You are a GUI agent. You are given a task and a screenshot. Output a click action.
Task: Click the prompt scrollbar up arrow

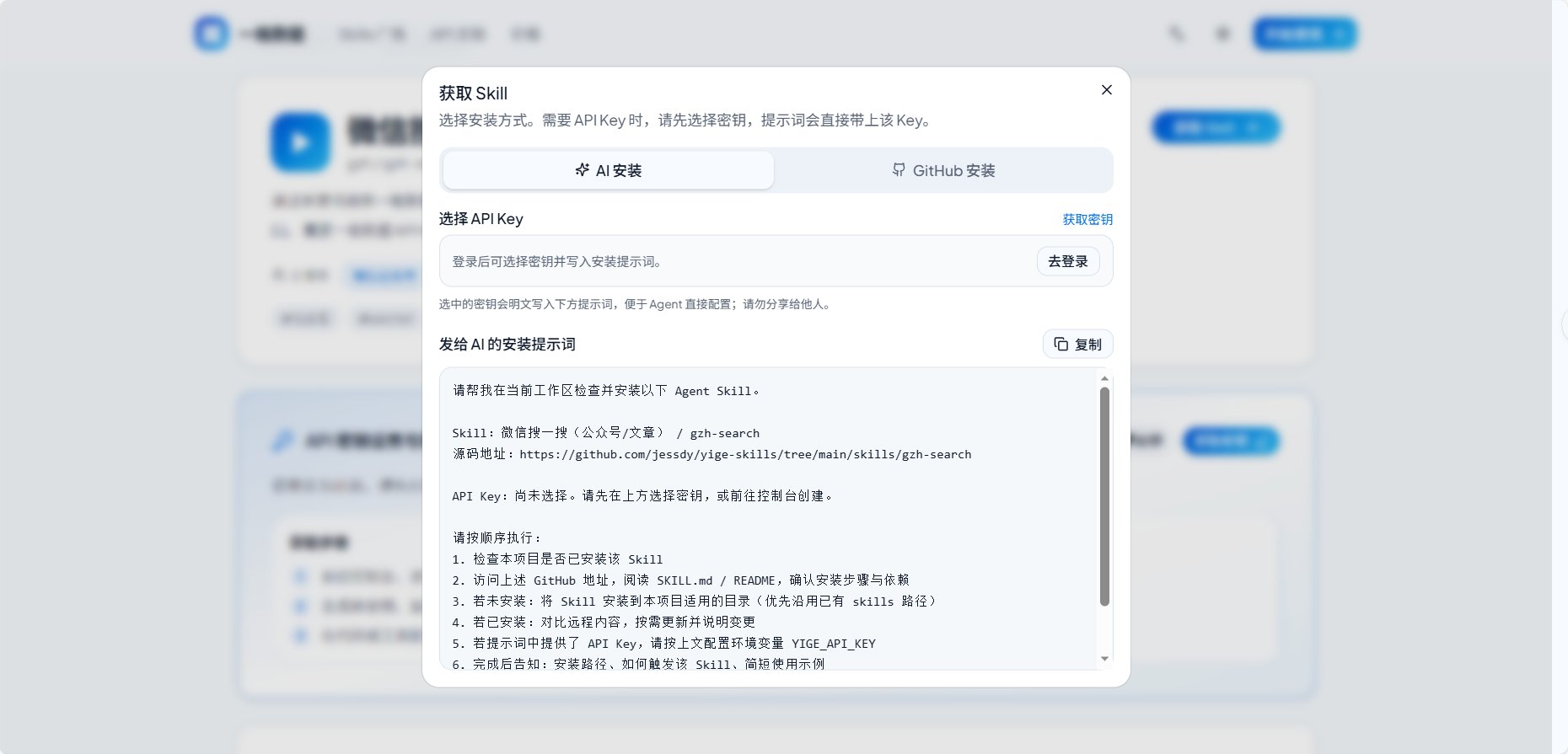(1104, 378)
